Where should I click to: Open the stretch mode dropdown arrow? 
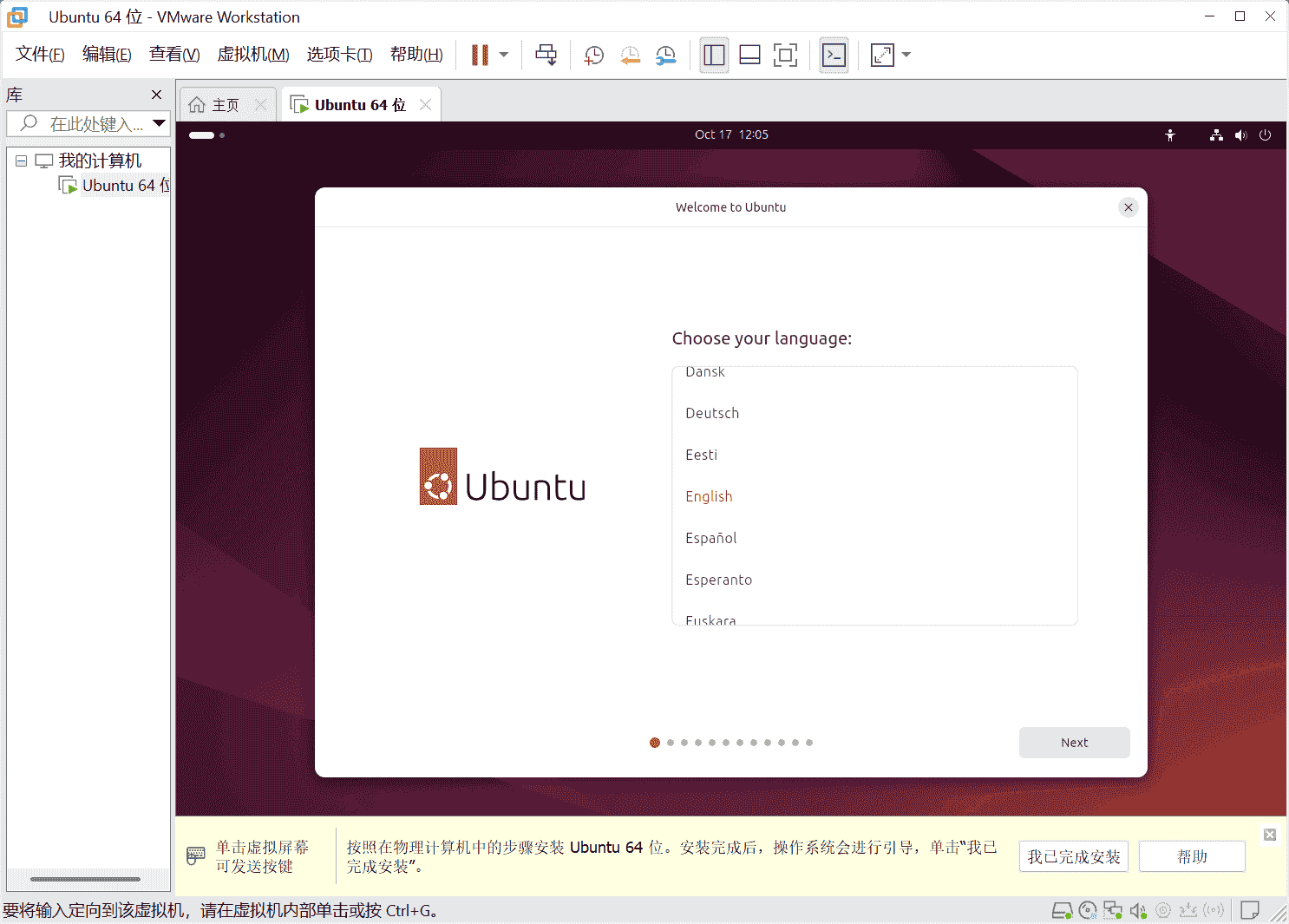point(906,55)
